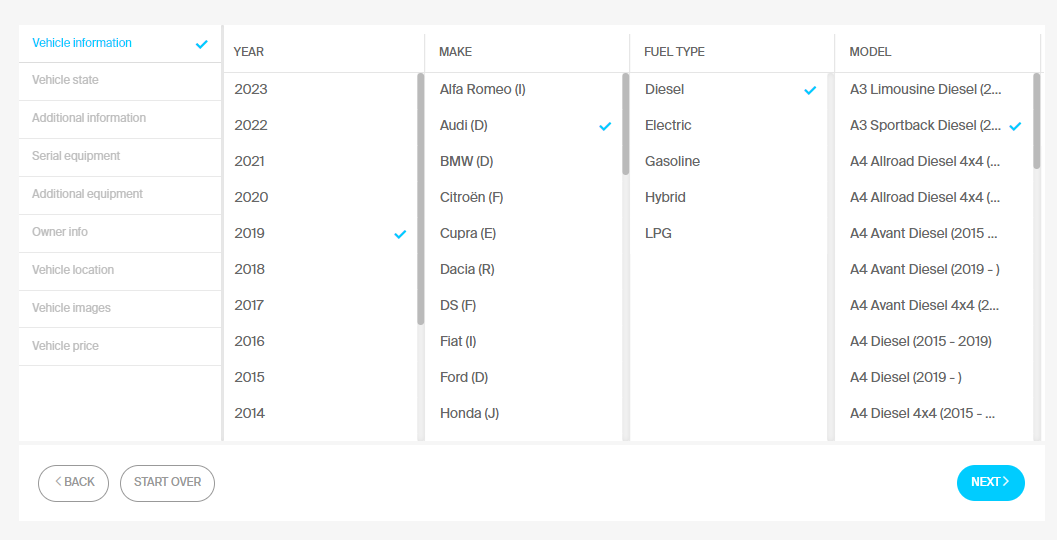Pick A4 Diesel (2015 - 2019) model
1057x540 pixels.
click(x=934, y=342)
